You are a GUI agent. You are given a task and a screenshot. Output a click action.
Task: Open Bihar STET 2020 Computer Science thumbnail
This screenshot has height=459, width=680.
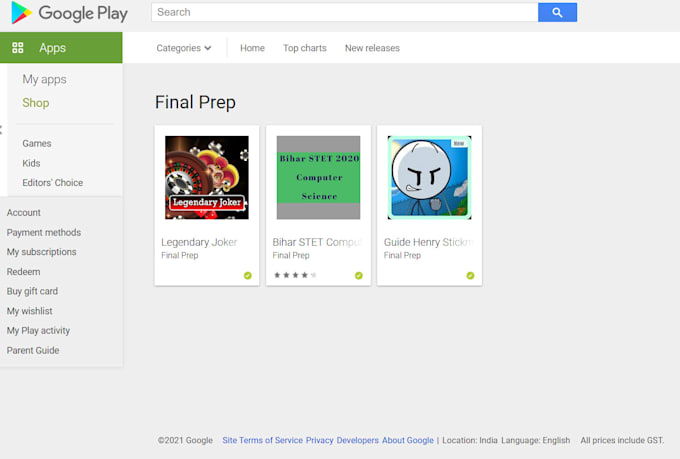[x=318, y=177]
